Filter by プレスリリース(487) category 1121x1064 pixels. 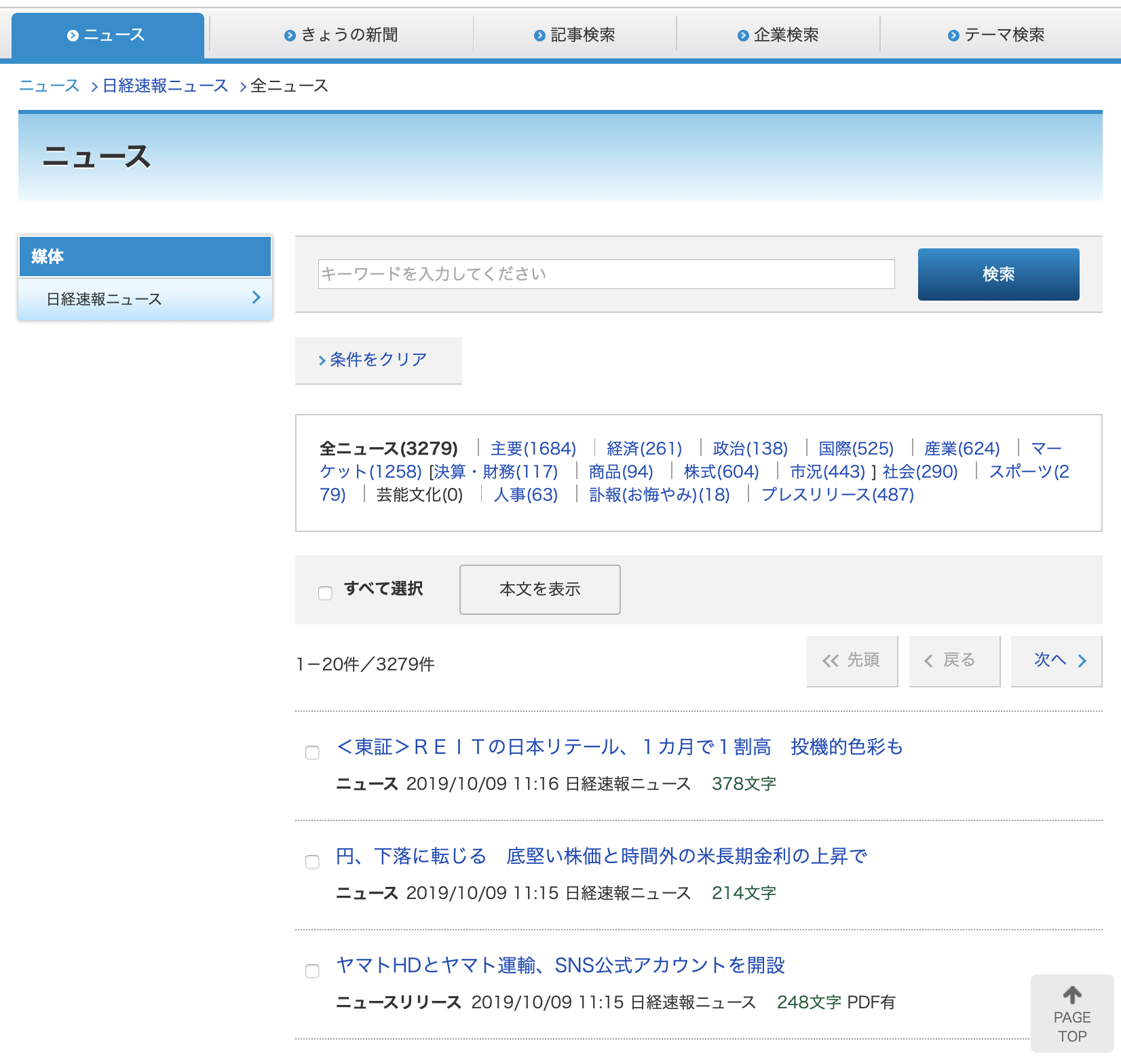(837, 495)
